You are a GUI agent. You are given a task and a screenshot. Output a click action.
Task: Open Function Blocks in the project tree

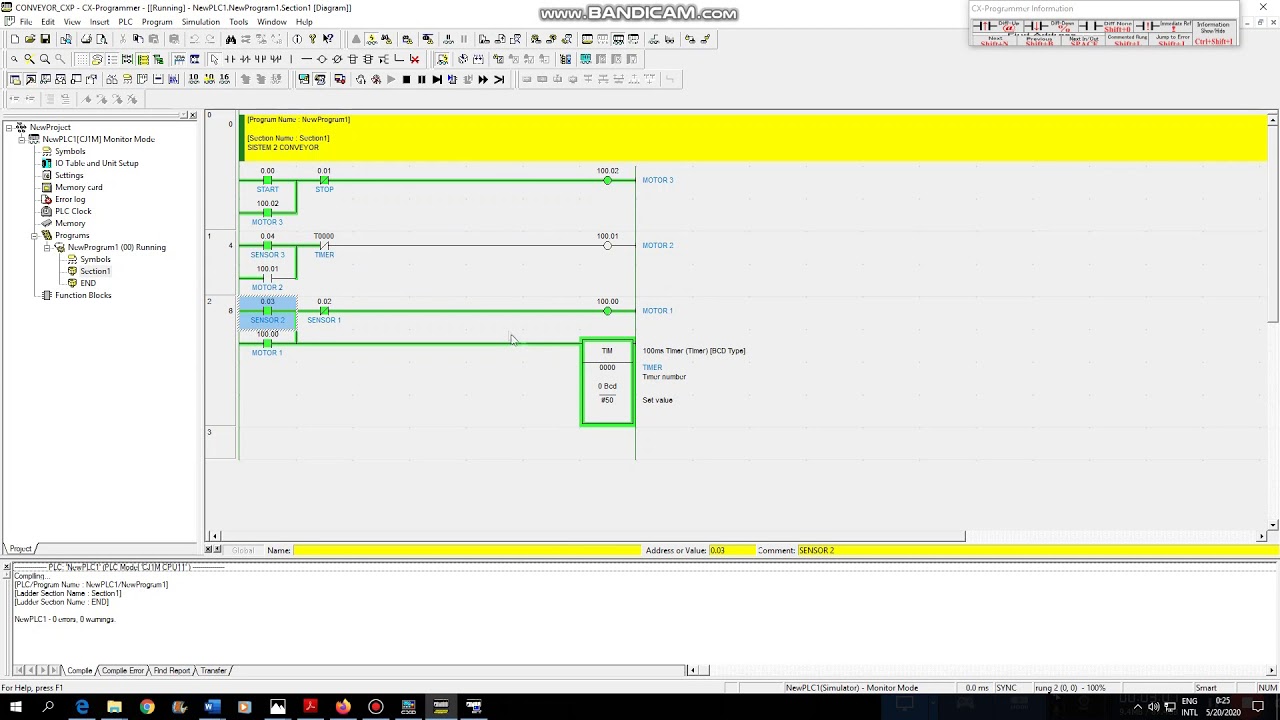[x=83, y=295]
